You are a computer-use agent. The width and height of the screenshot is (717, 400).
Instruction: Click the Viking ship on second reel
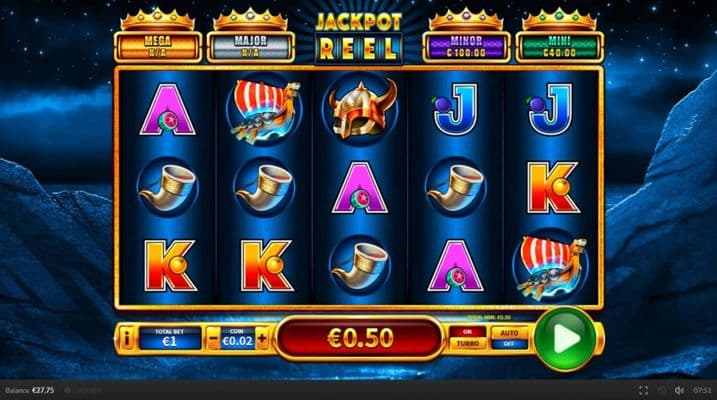(x=264, y=110)
